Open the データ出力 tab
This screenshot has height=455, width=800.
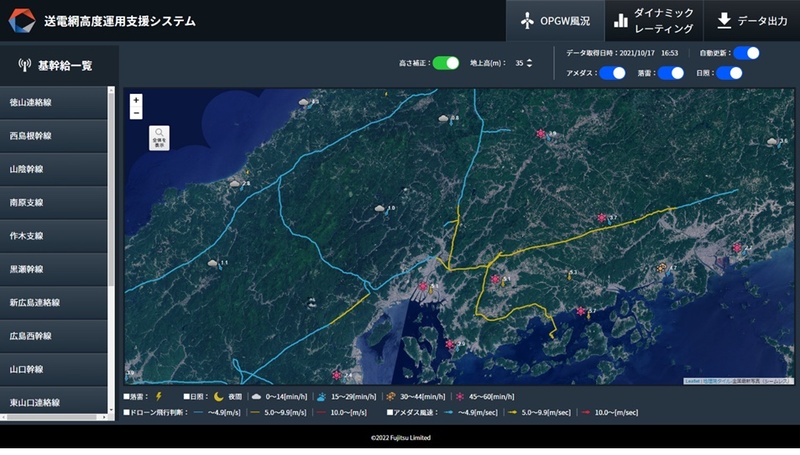pos(752,21)
